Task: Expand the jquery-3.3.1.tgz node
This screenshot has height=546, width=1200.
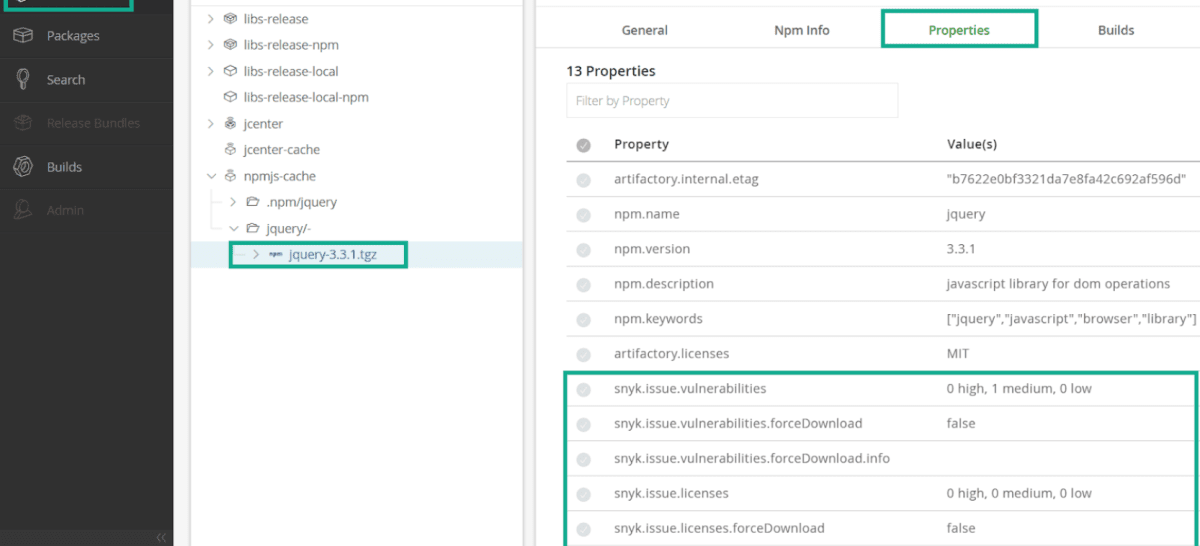Action: (x=256, y=254)
